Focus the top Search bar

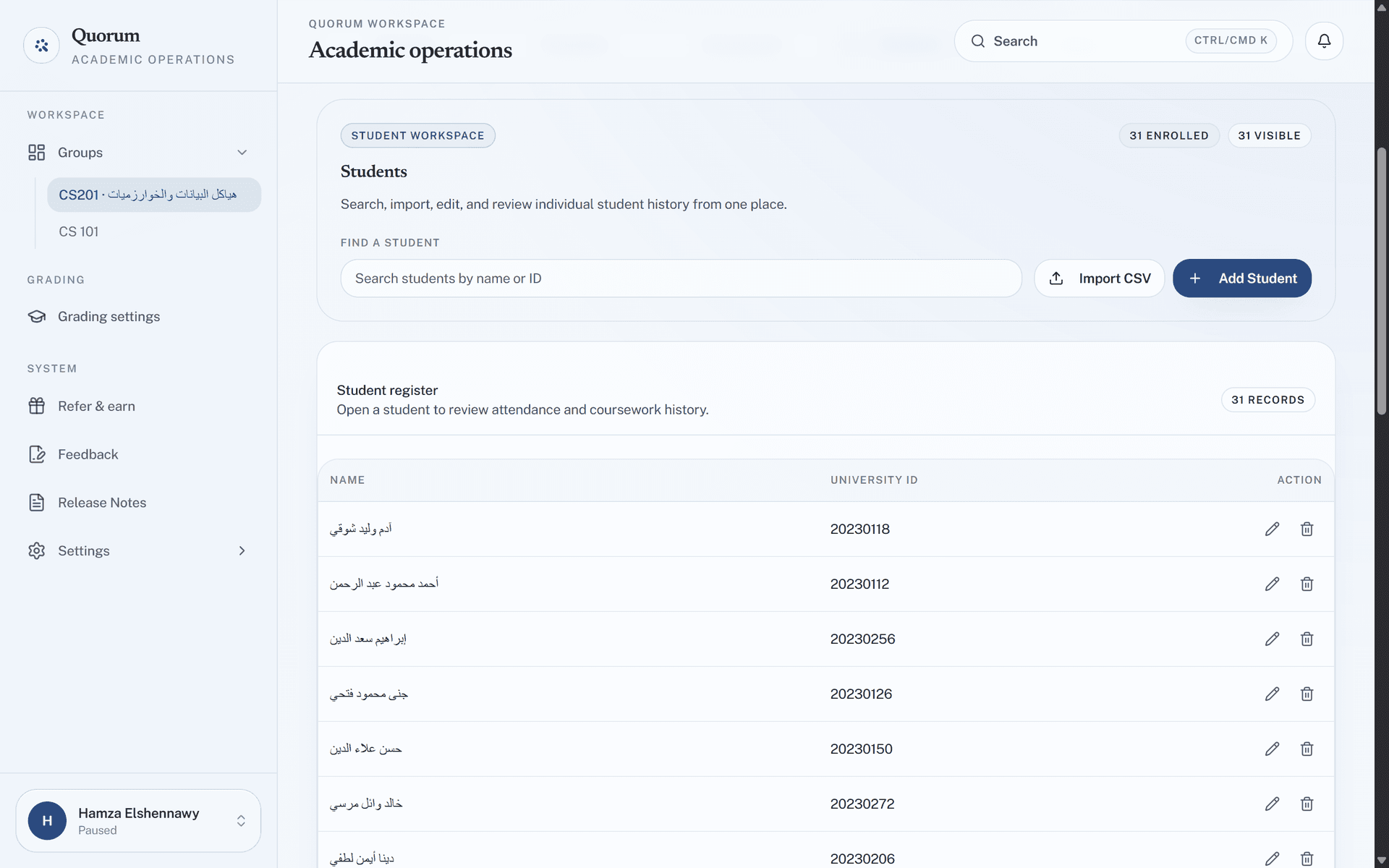[1123, 41]
